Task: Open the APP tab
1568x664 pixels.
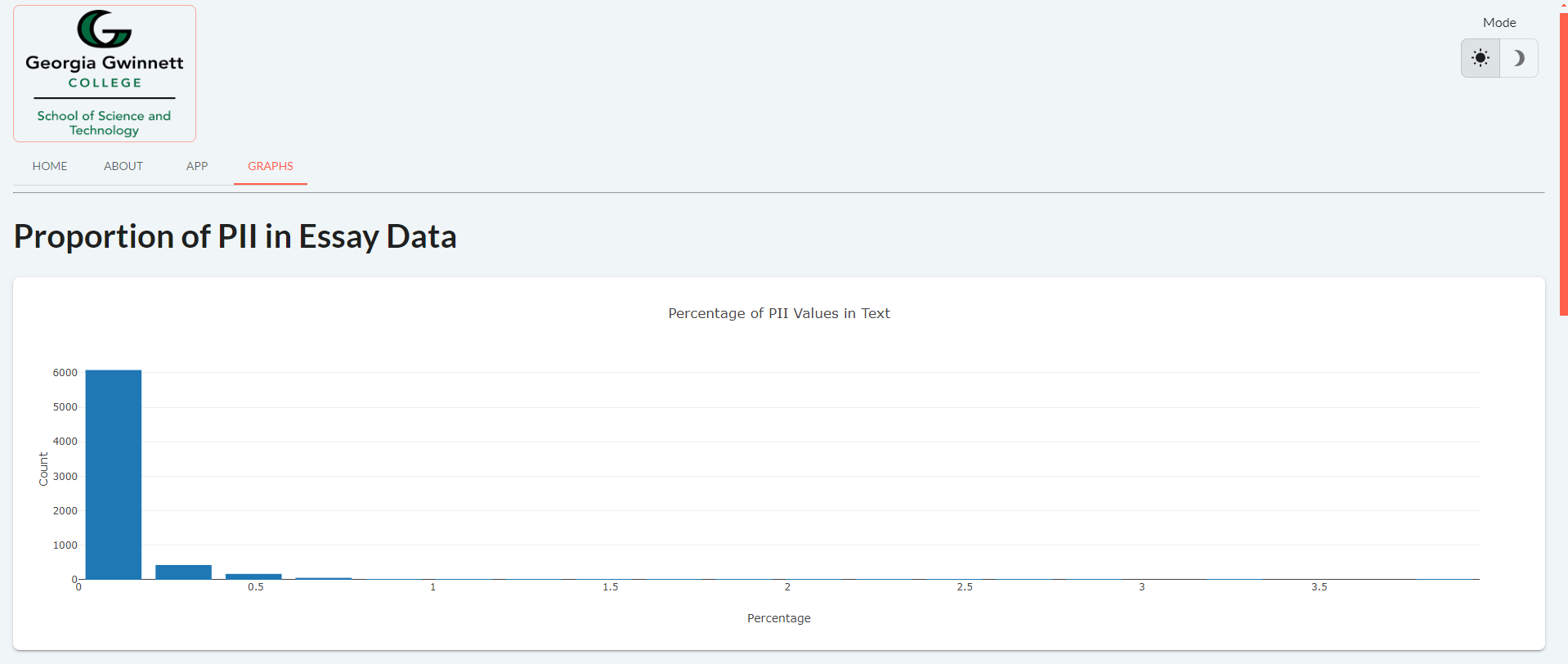Action: click(x=197, y=166)
